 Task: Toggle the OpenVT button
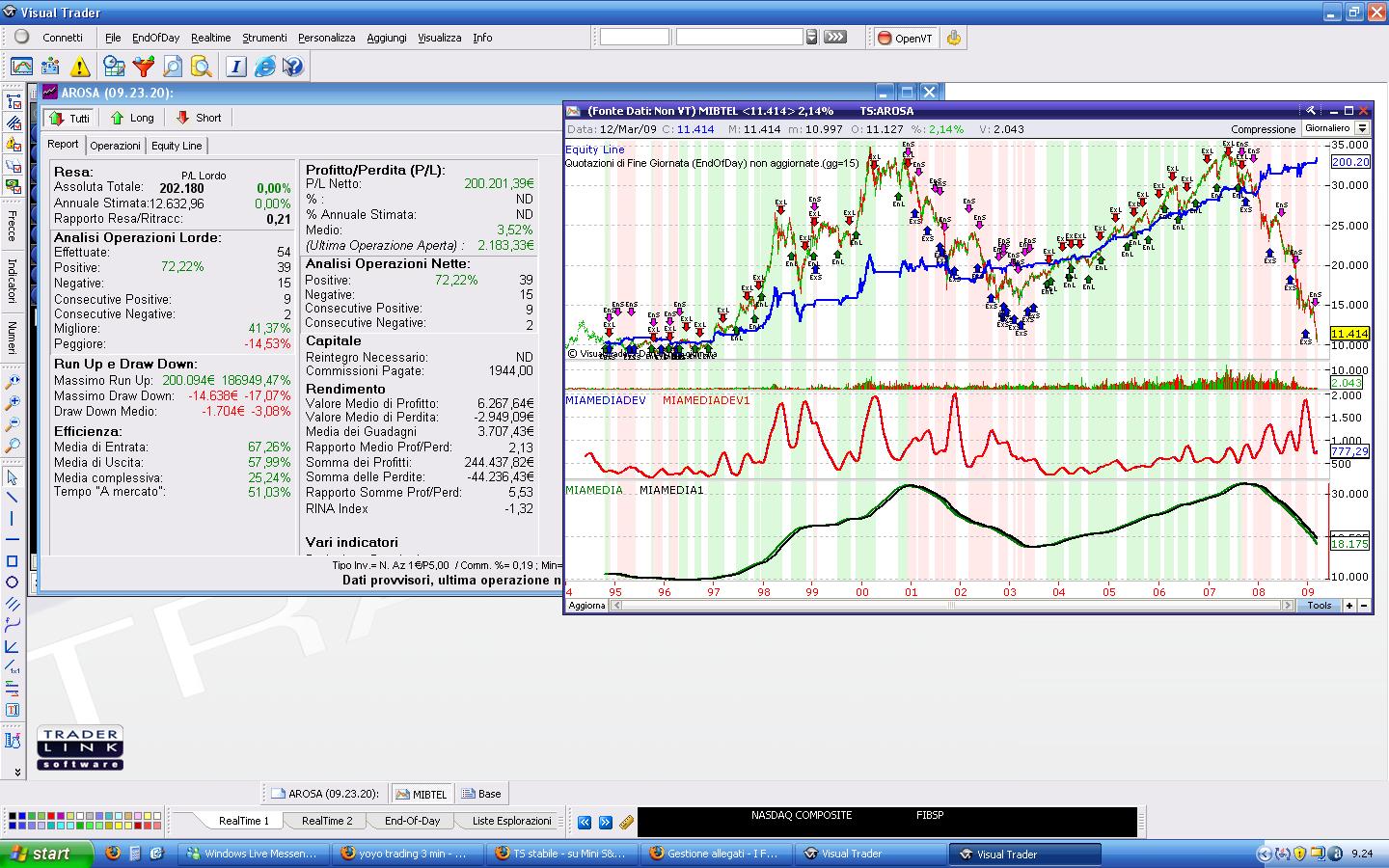(905, 38)
